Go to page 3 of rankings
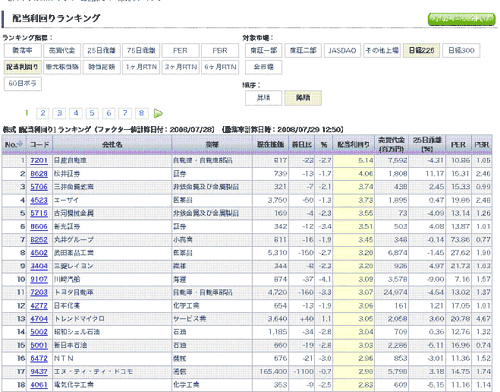This screenshot has height=392, width=500. (x=59, y=113)
